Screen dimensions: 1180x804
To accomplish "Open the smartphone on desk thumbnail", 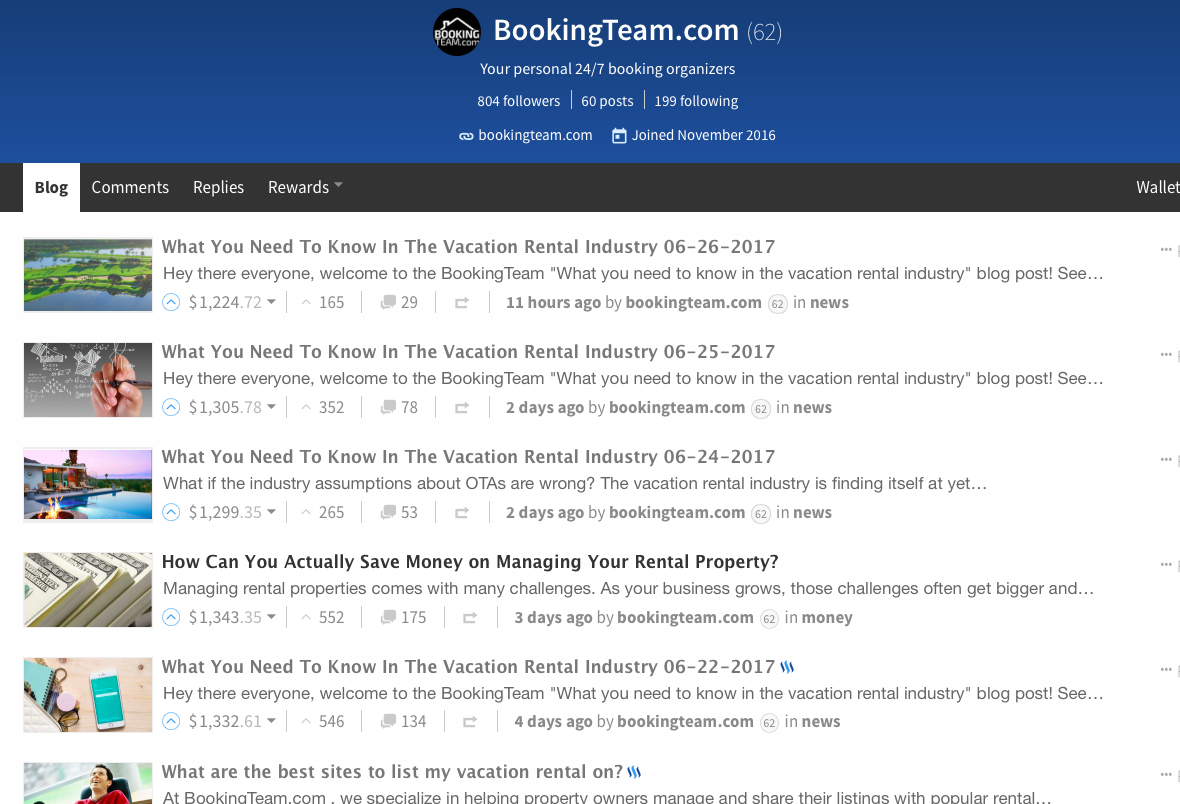I will pos(88,695).
